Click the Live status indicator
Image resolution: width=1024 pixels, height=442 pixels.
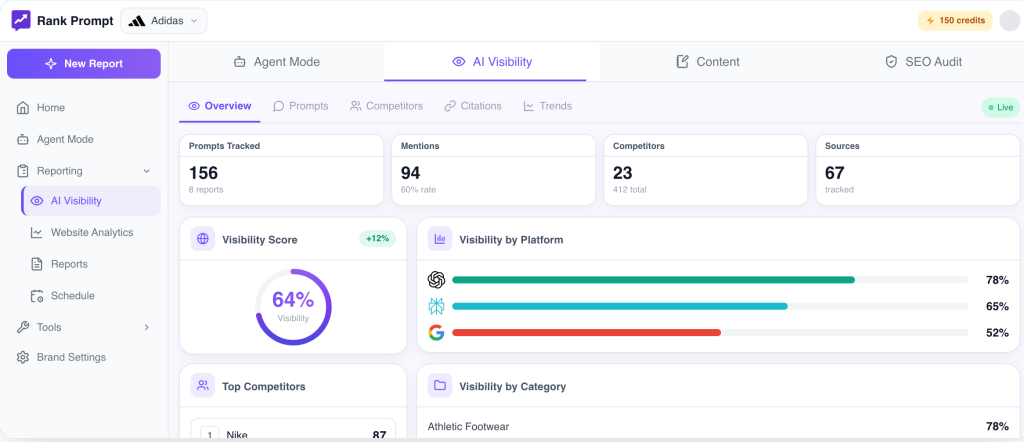pyautogui.click(x=1000, y=107)
